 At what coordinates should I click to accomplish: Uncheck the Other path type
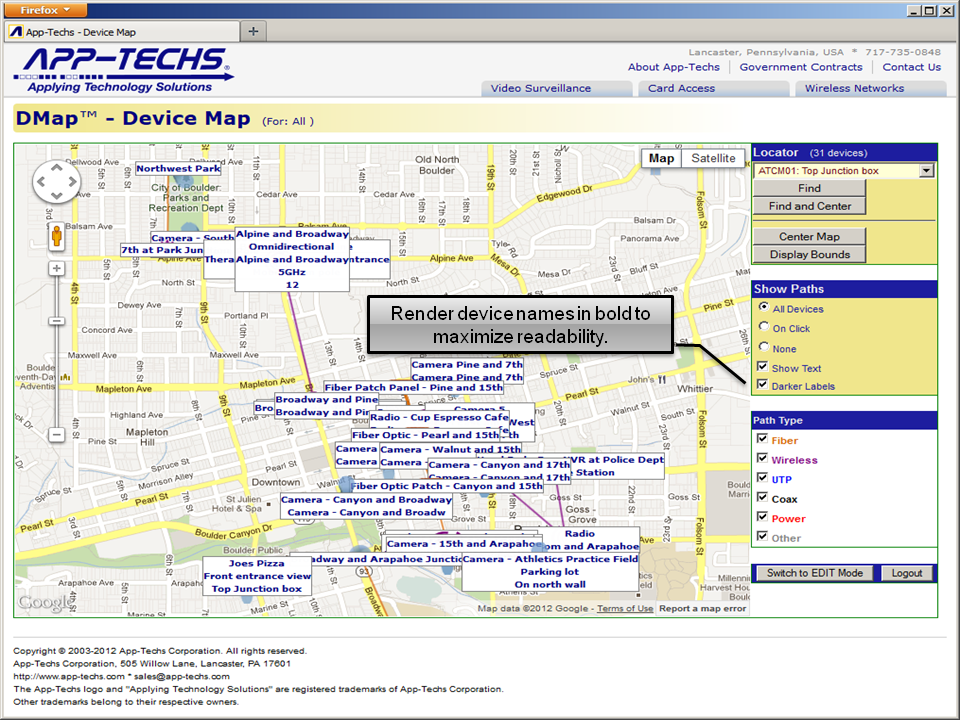(762, 536)
